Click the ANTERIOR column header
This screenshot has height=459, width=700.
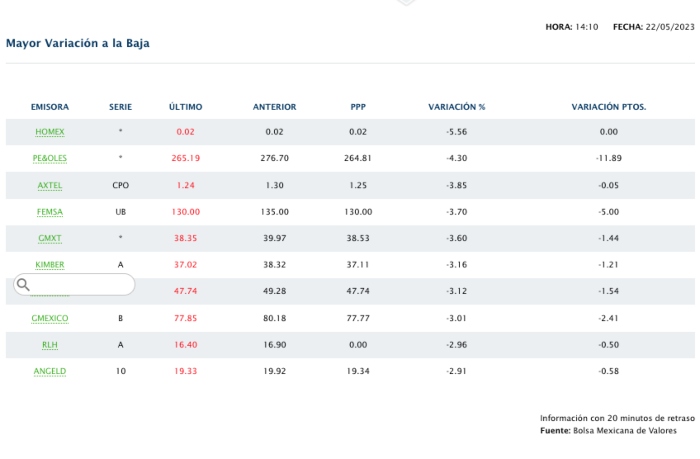(x=274, y=106)
